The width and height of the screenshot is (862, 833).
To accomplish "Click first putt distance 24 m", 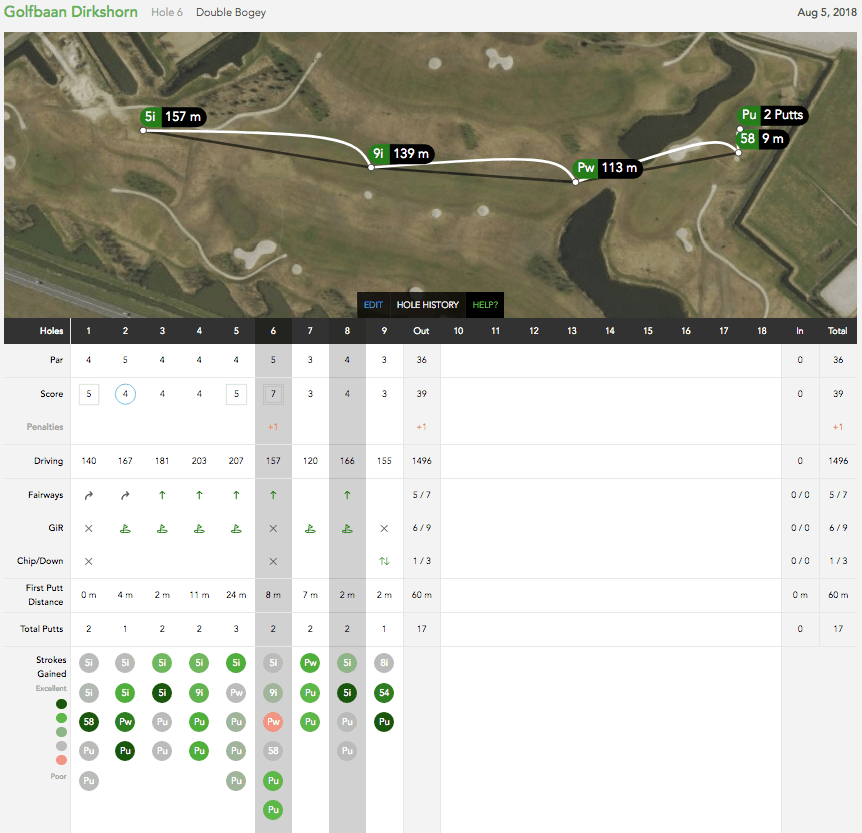I will pyautogui.click(x=236, y=595).
